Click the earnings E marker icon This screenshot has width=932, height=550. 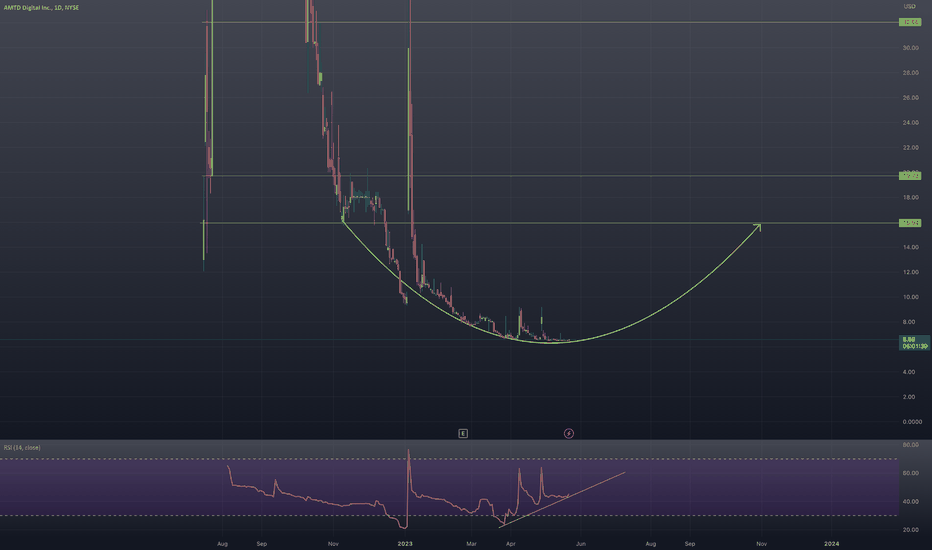point(463,433)
